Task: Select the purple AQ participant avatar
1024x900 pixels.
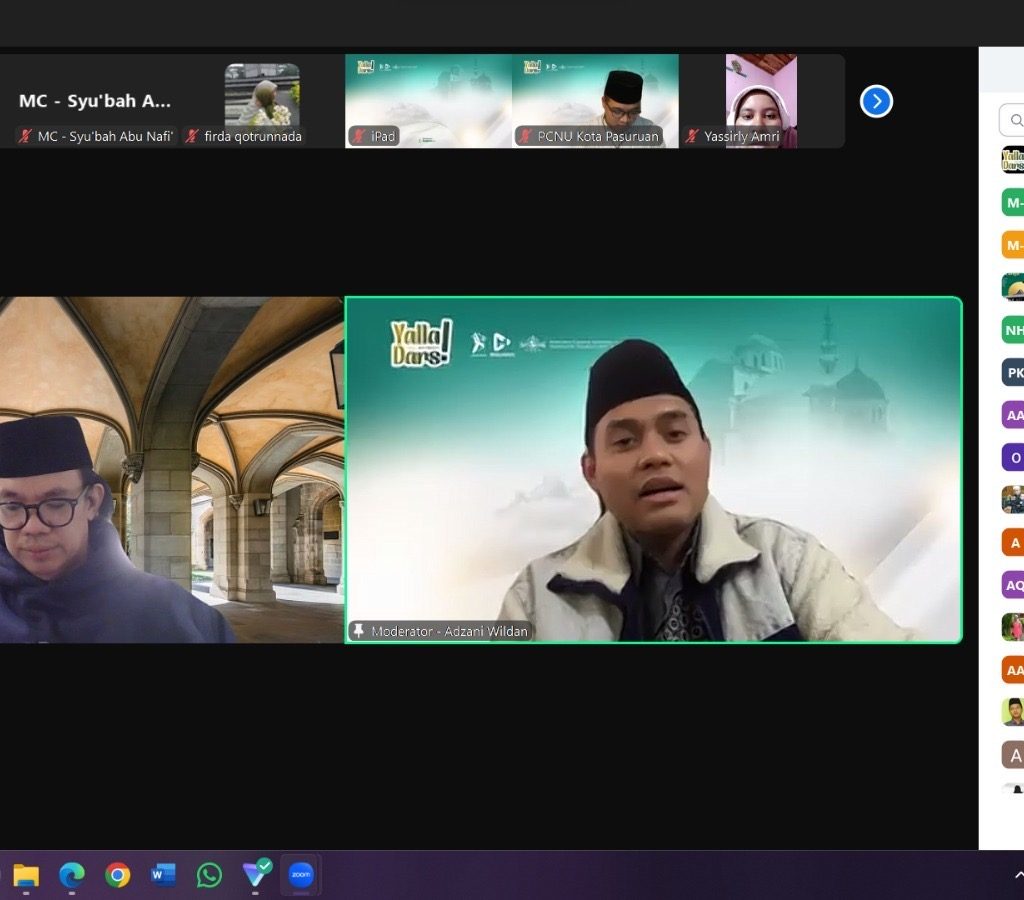Action: 1013,585
